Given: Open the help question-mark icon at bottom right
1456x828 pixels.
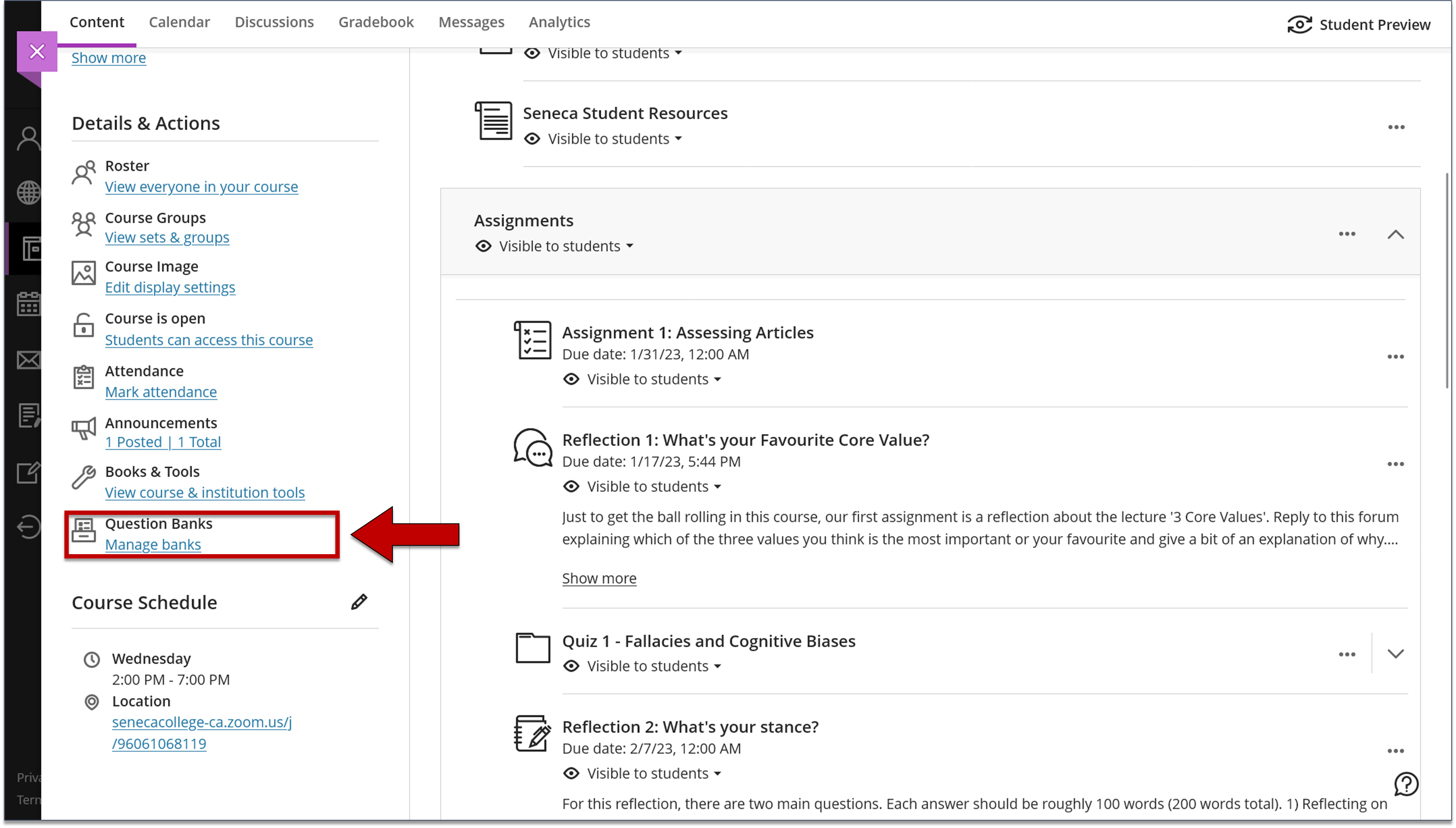Looking at the screenshot, I should pyautogui.click(x=1406, y=784).
